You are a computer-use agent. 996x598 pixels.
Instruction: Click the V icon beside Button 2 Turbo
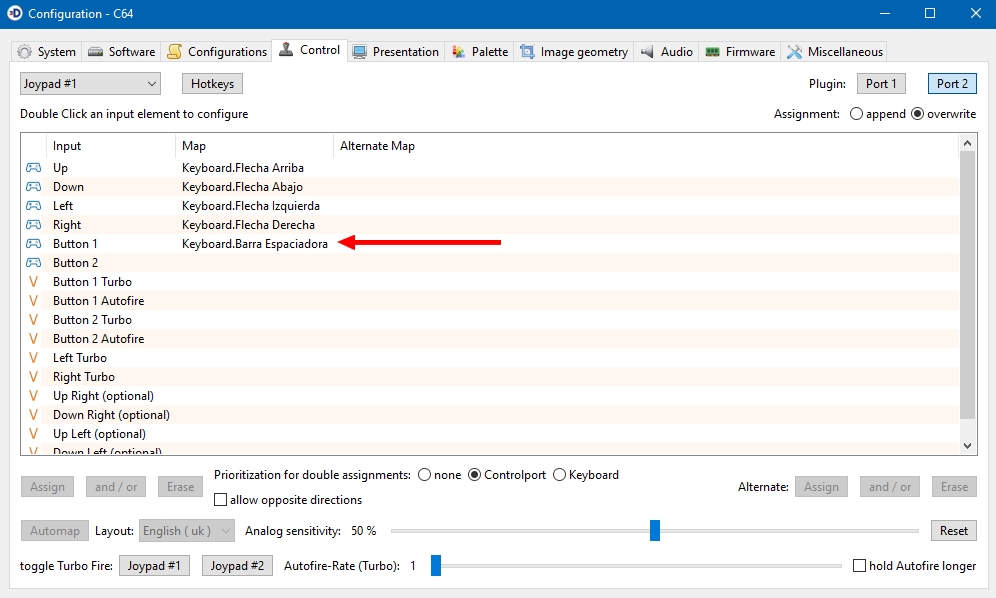click(x=34, y=320)
